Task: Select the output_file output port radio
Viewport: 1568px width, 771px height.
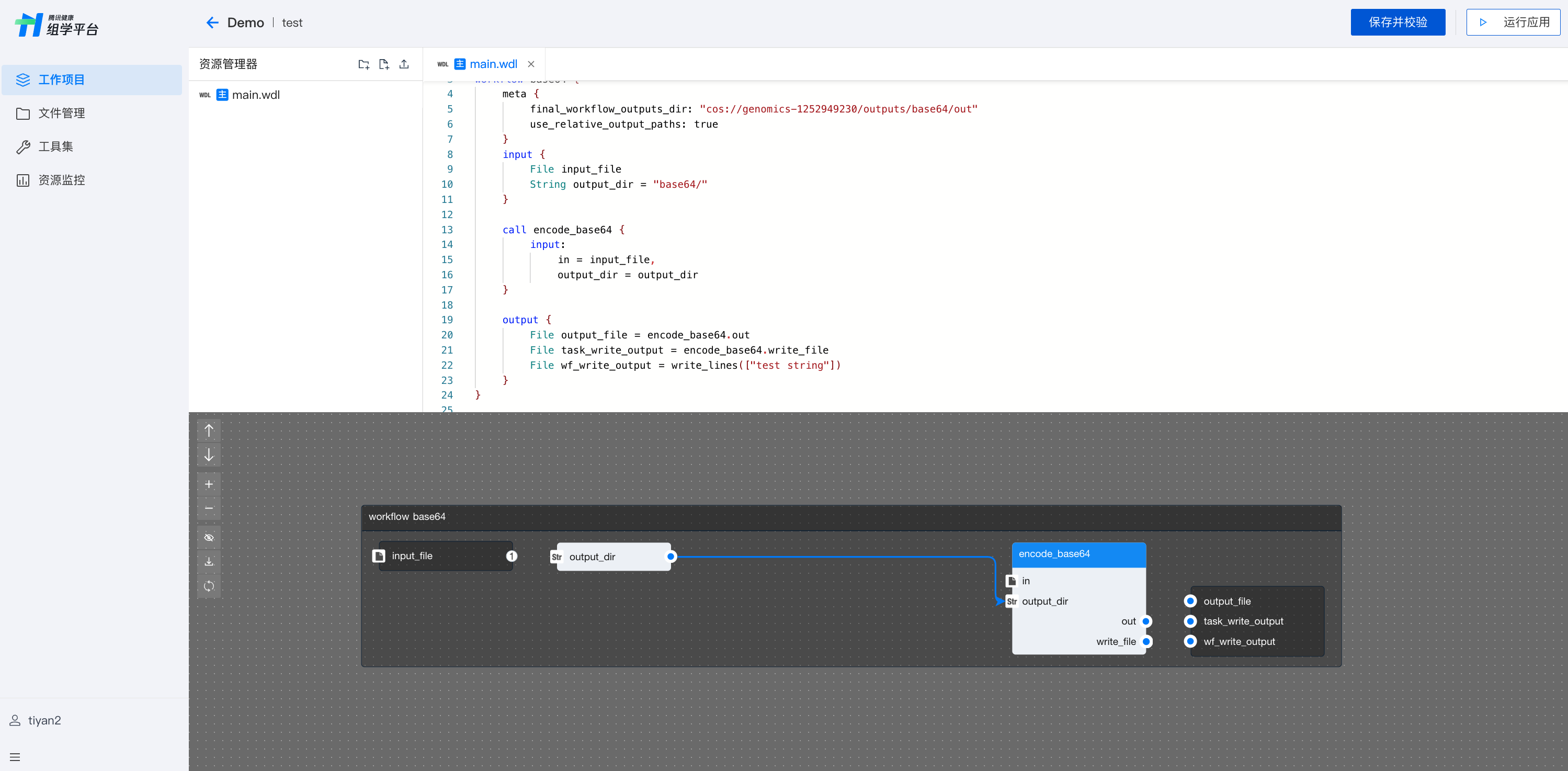Action: pyautogui.click(x=1190, y=600)
